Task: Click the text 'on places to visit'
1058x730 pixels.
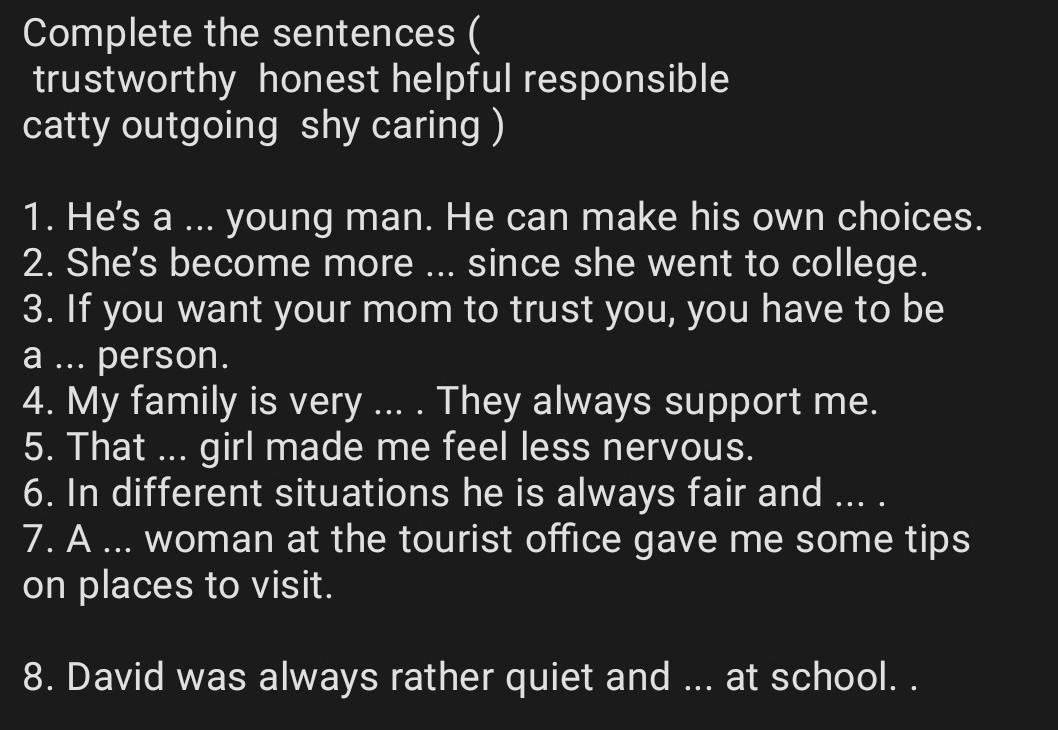Action: pos(177,587)
